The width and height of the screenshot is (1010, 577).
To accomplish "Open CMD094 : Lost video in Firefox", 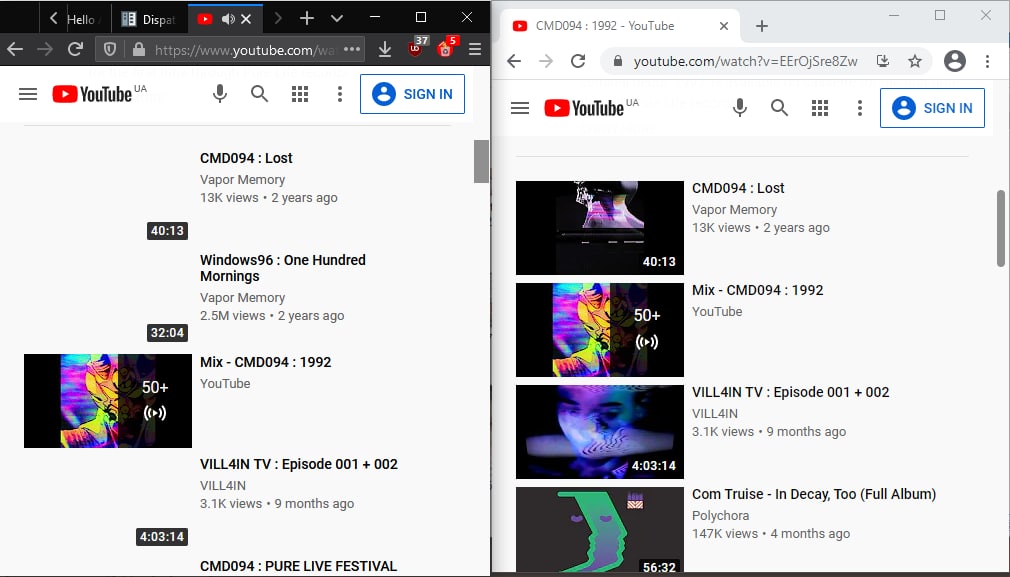I will click(246, 158).
